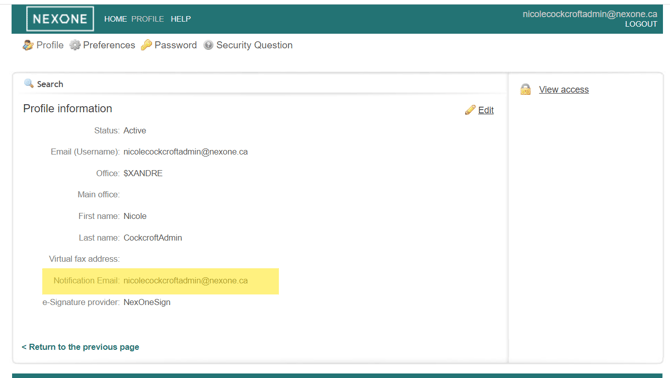The width and height of the screenshot is (670, 378).
Task: Open the HELP menu item
Action: pyautogui.click(x=181, y=19)
